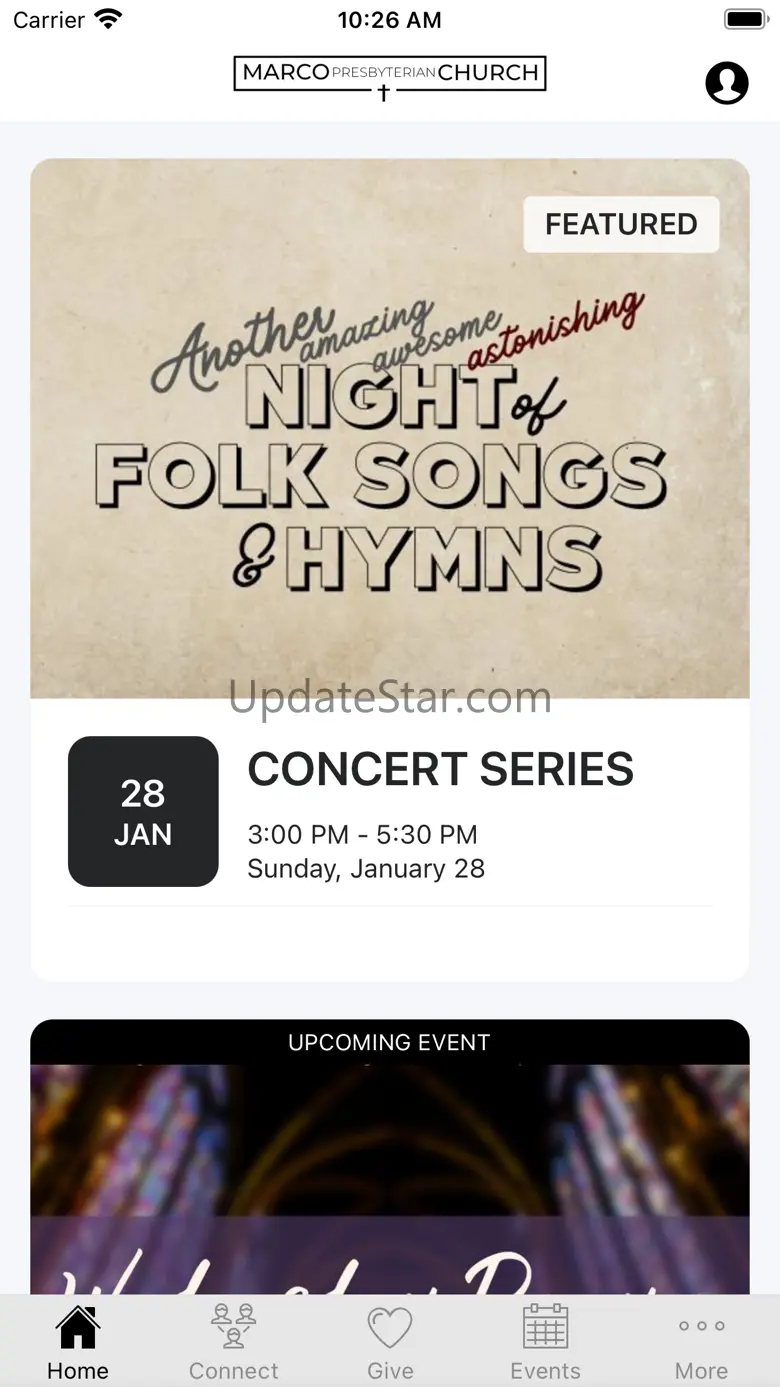
Task: Click the Marco Presbyterian Church name text
Action: click(x=390, y=72)
